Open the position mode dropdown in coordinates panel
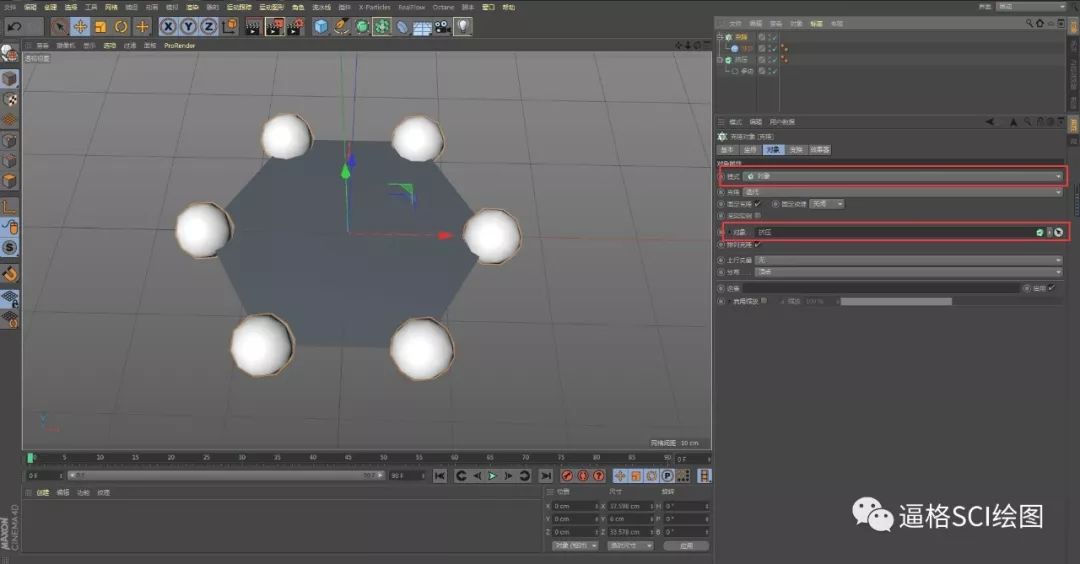Viewport: 1080px width, 564px height. (574, 545)
